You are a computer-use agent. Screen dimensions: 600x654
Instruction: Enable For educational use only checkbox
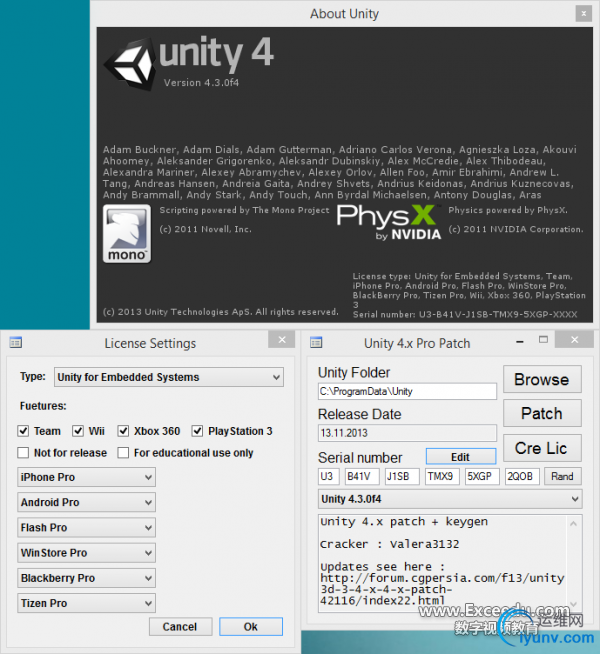[x=123, y=453]
